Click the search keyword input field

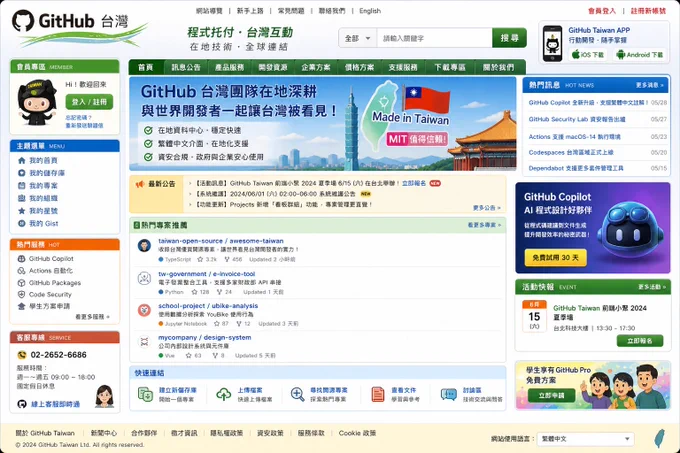tap(435, 38)
